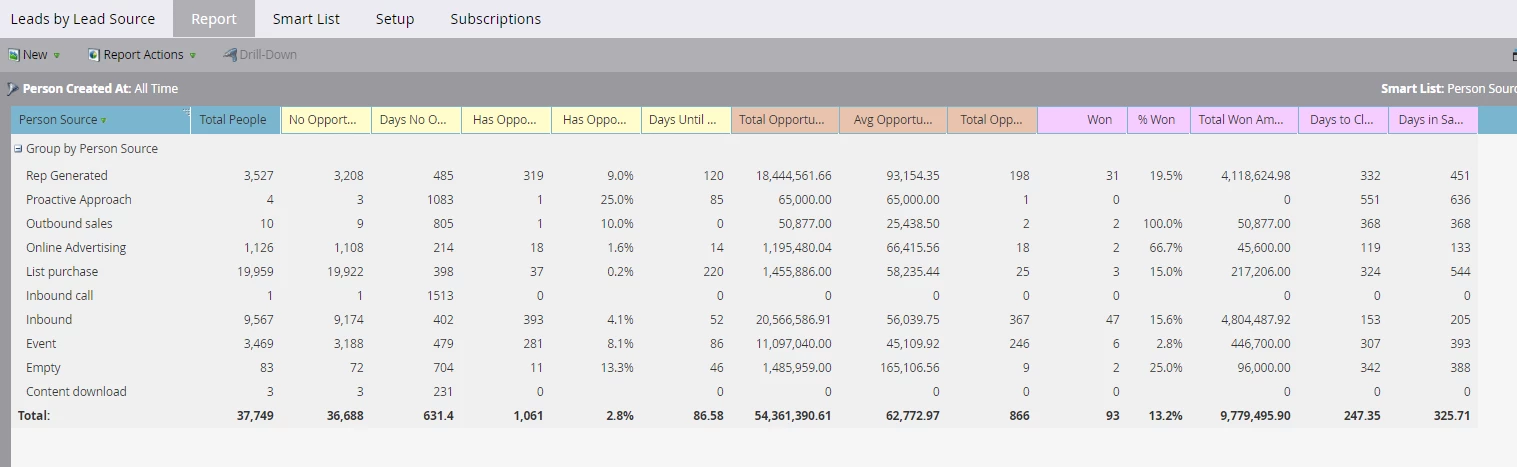The image size is (1517, 467).
Task: Click the 54,361,390.61 total cell
Action: click(793, 416)
